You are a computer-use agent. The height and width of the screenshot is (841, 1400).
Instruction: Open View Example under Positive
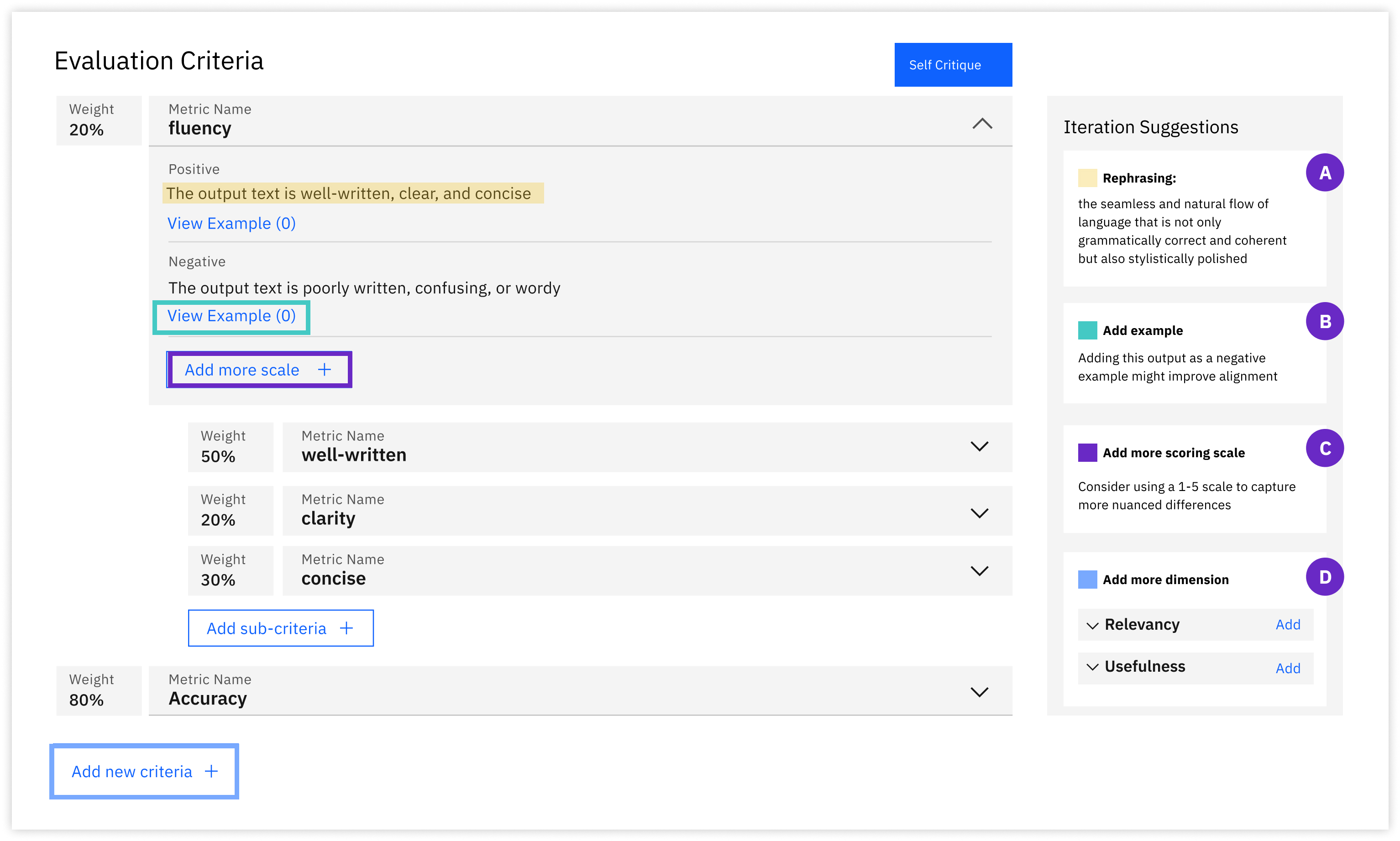(x=231, y=223)
